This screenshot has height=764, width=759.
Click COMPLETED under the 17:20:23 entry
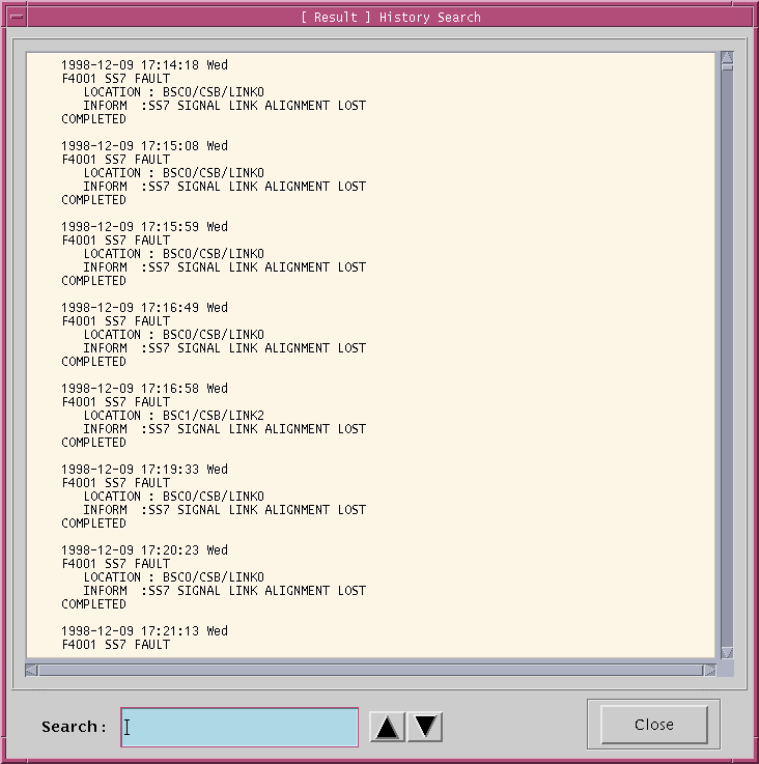(94, 604)
